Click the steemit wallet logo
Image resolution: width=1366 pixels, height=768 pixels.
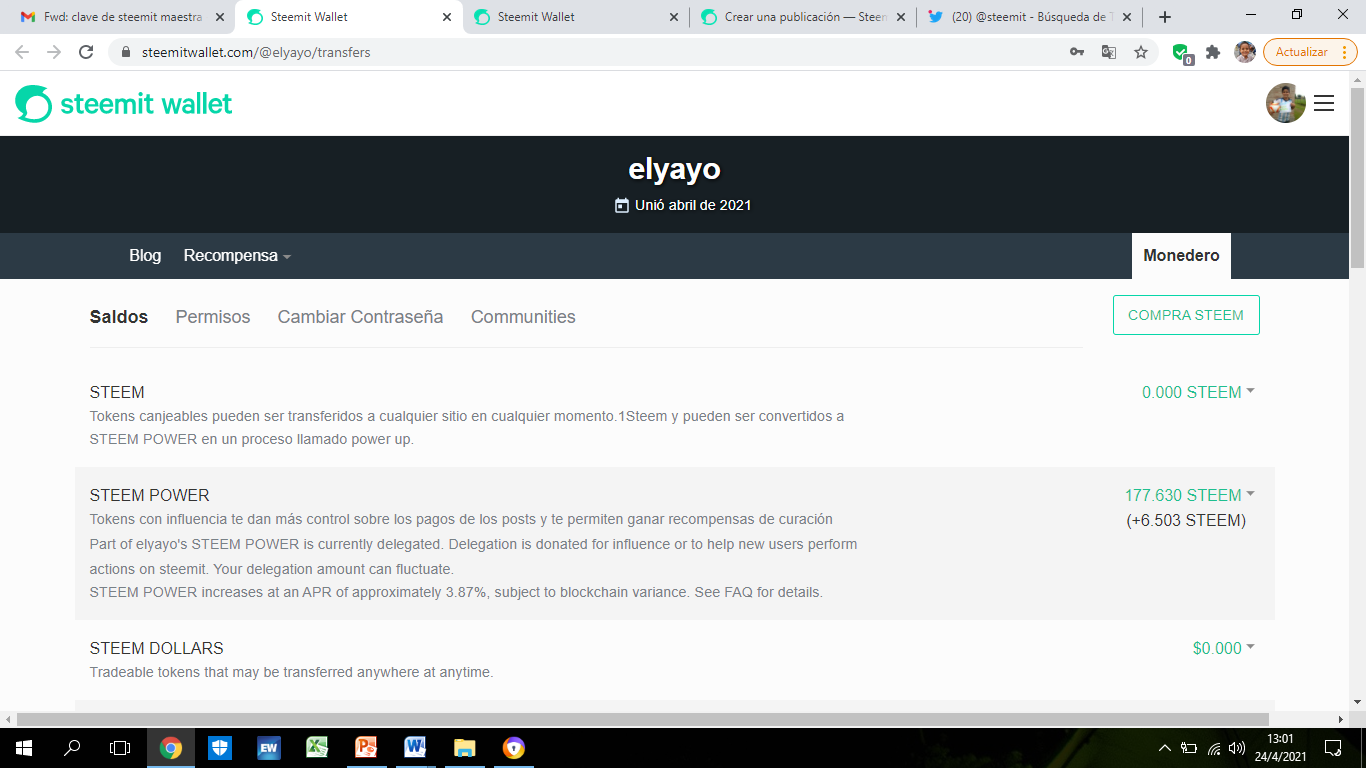[124, 103]
